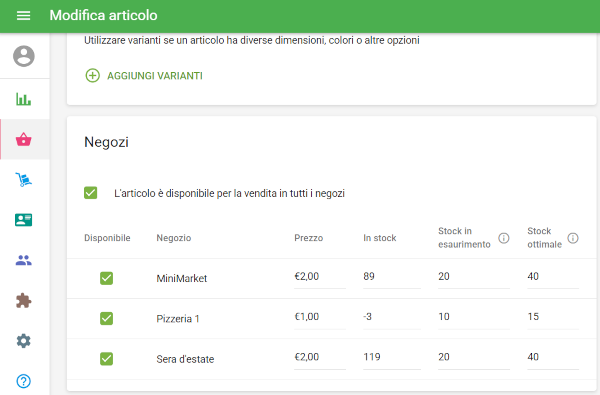This screenshot has height=395, width=600.
Task: Open settings gear icon in sidebar
Action: pos(23,341)
